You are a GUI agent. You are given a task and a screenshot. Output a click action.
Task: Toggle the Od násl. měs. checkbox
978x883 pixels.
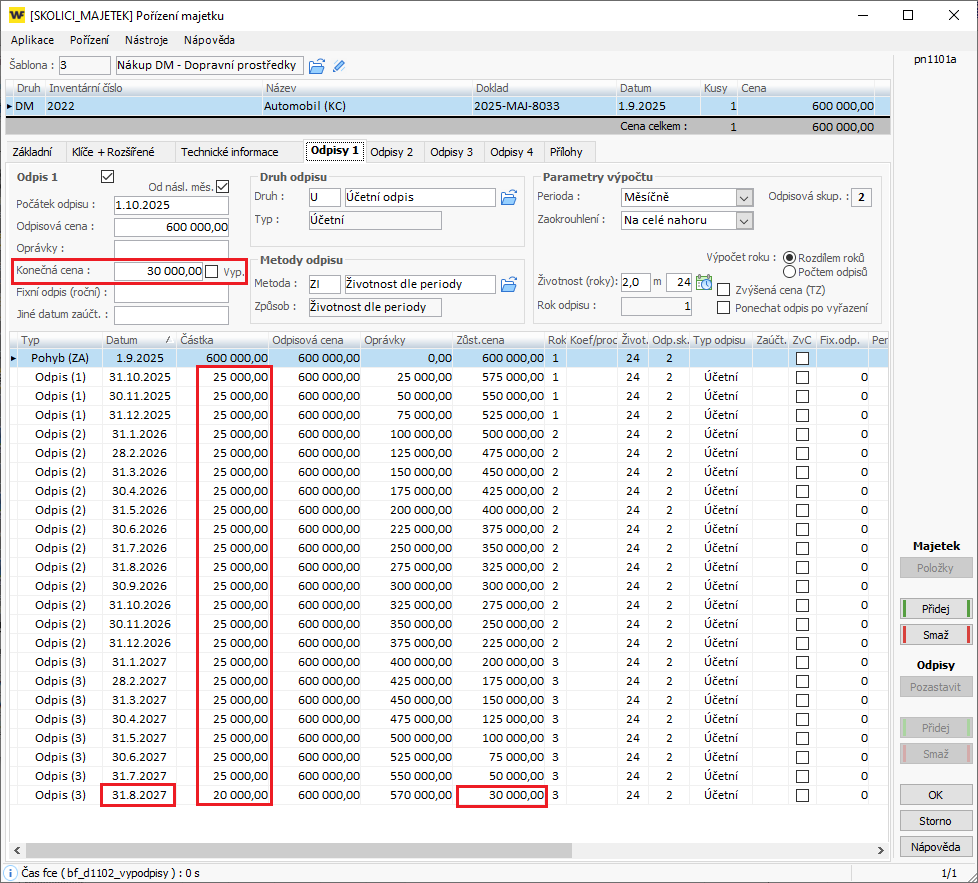tap(222, 186)
